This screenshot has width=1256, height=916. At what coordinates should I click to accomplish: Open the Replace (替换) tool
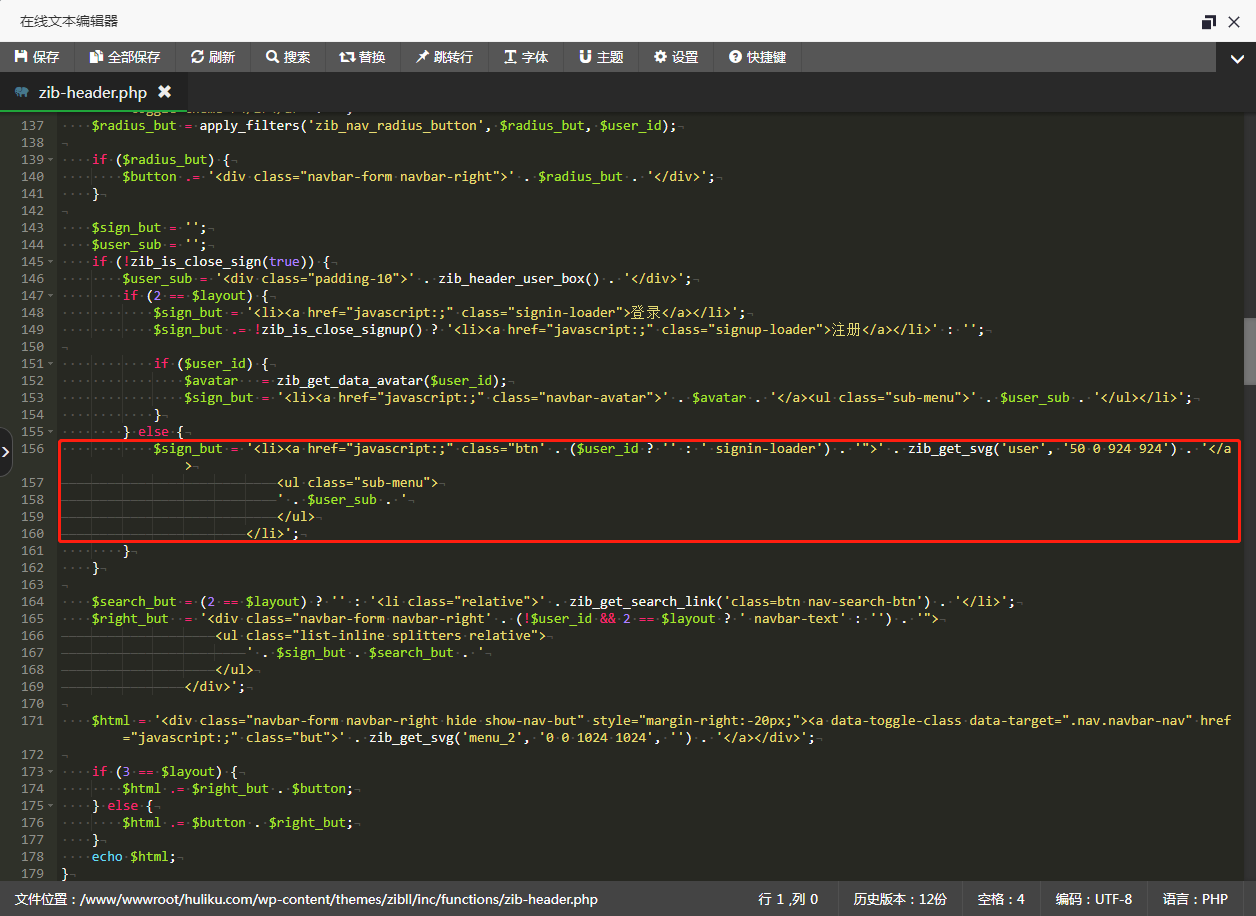tap(362, 57)
